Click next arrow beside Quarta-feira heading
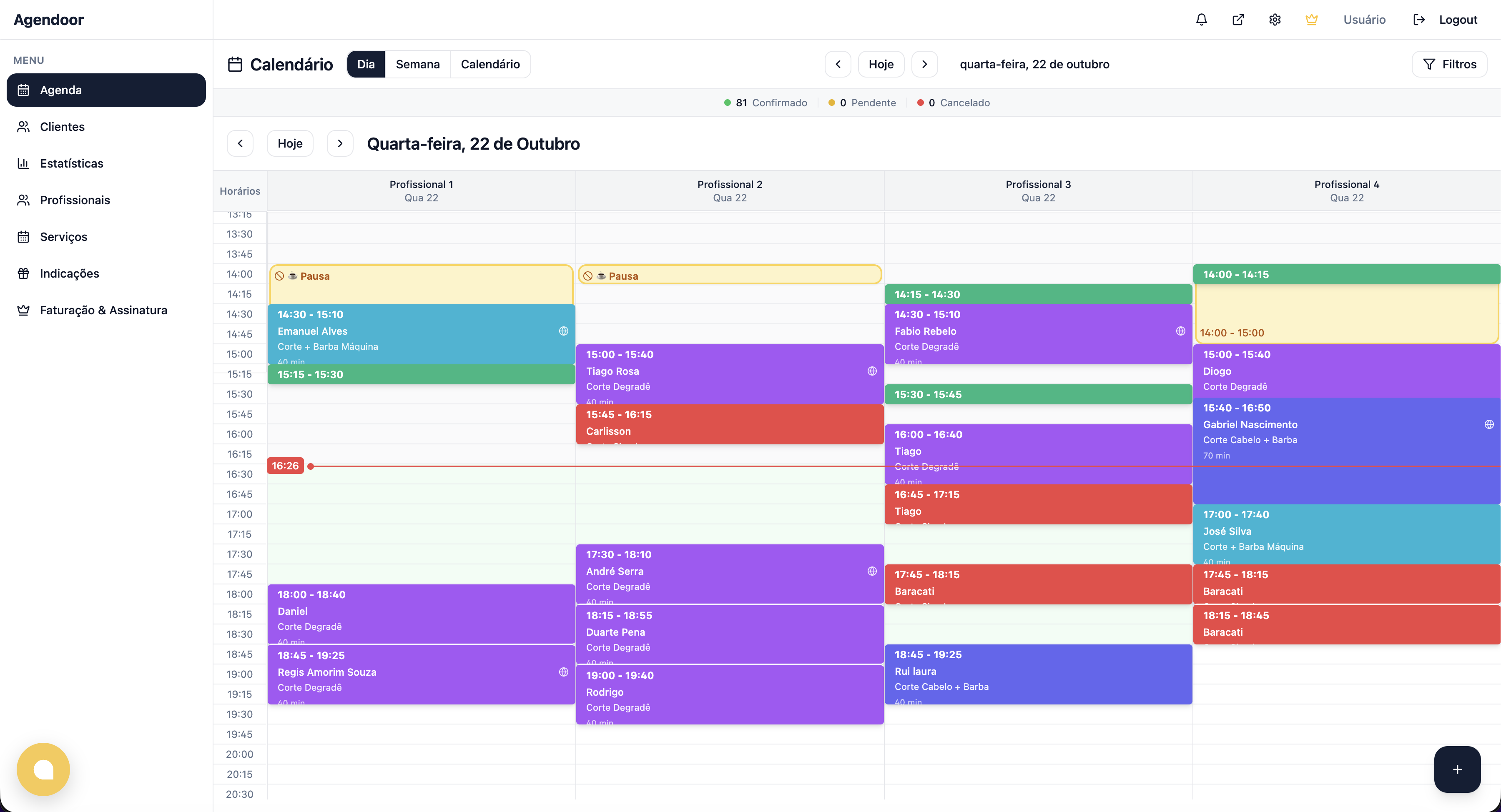The width and height of the screenshot is (1501, 812). coord(340,143)
